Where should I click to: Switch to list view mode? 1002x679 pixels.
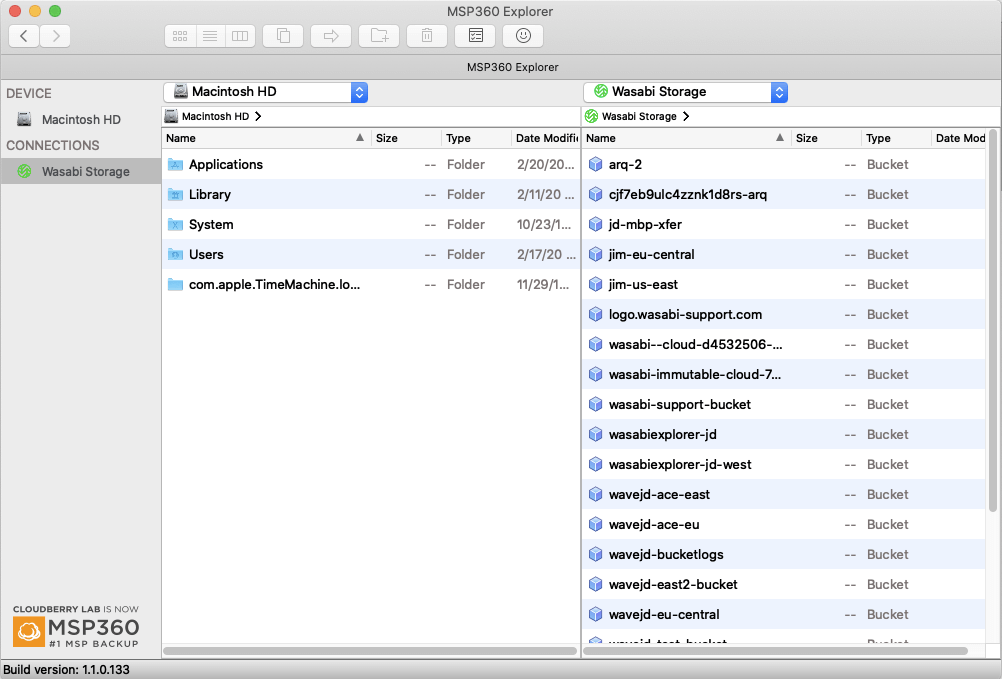pyautogui.click(x=210, y=36)
